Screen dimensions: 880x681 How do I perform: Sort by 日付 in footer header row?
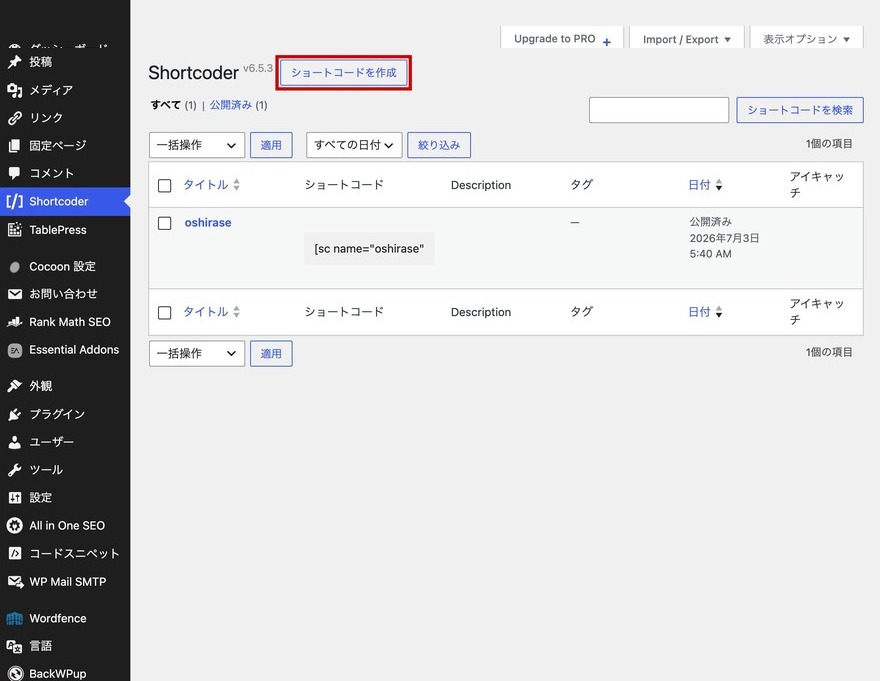tap(699, 312)
